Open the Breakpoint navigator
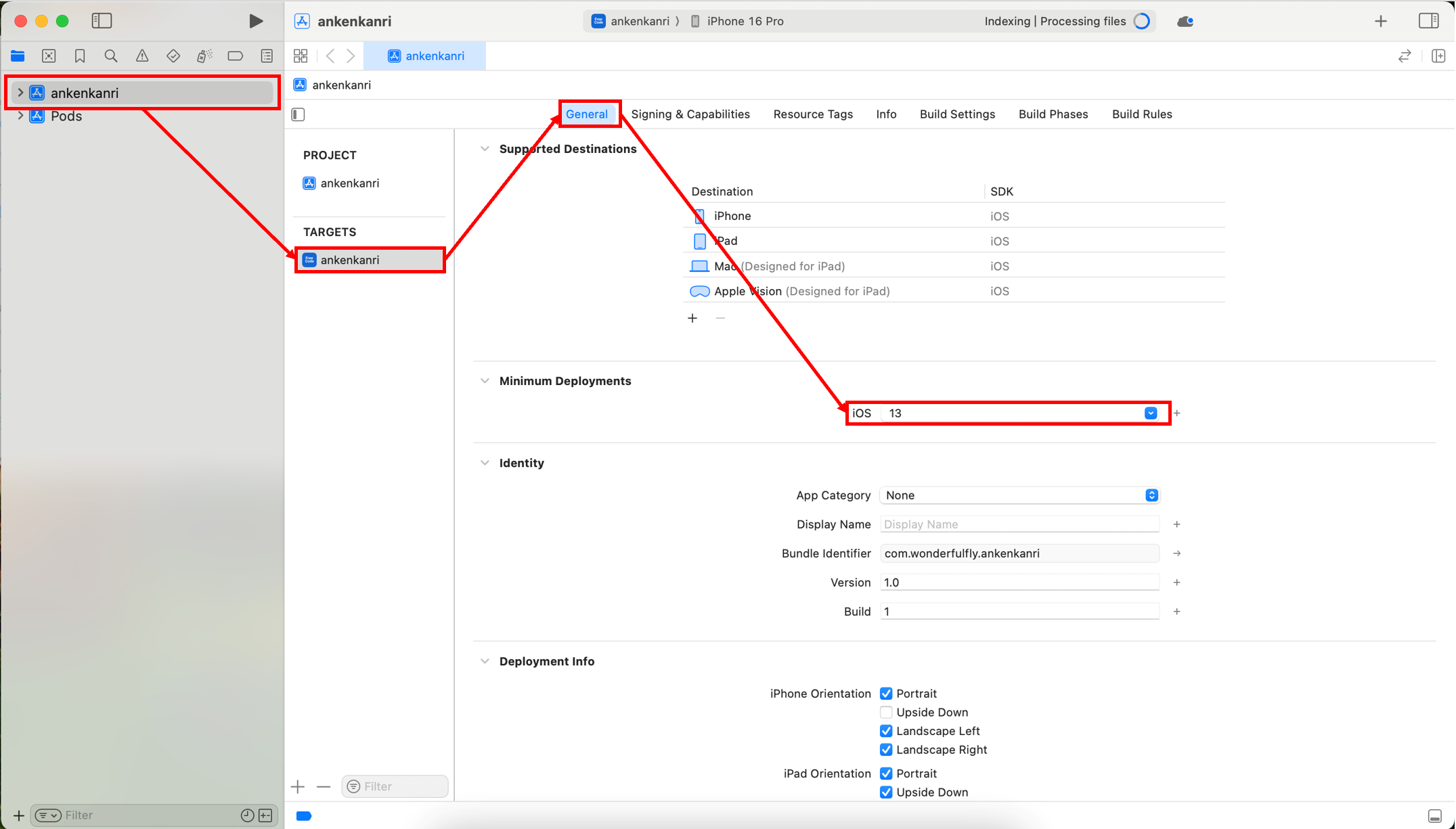 (x=236, y=56)
